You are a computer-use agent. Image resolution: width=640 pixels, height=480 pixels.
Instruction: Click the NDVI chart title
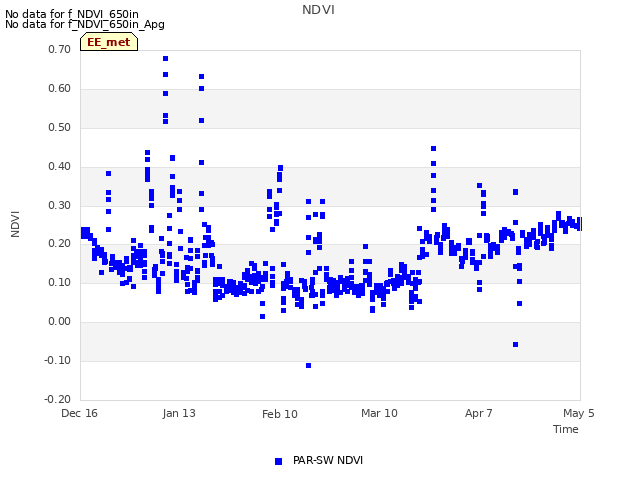(318, 10)
